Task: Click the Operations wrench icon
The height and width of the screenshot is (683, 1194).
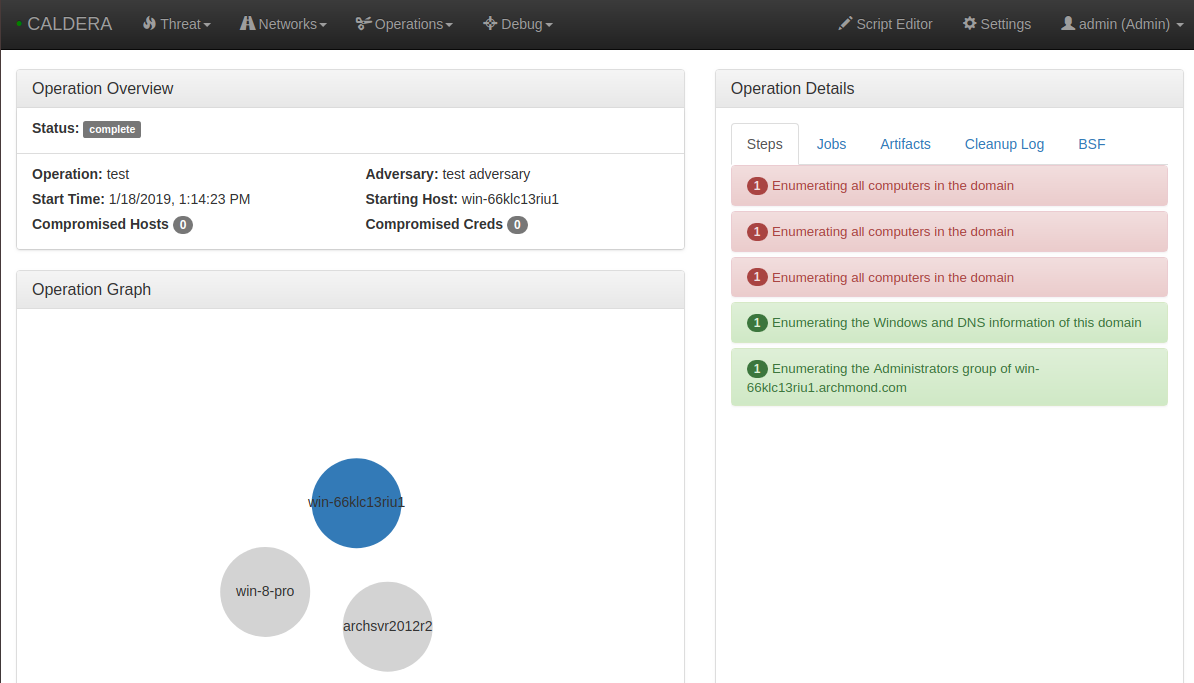Action: [362, 24]
